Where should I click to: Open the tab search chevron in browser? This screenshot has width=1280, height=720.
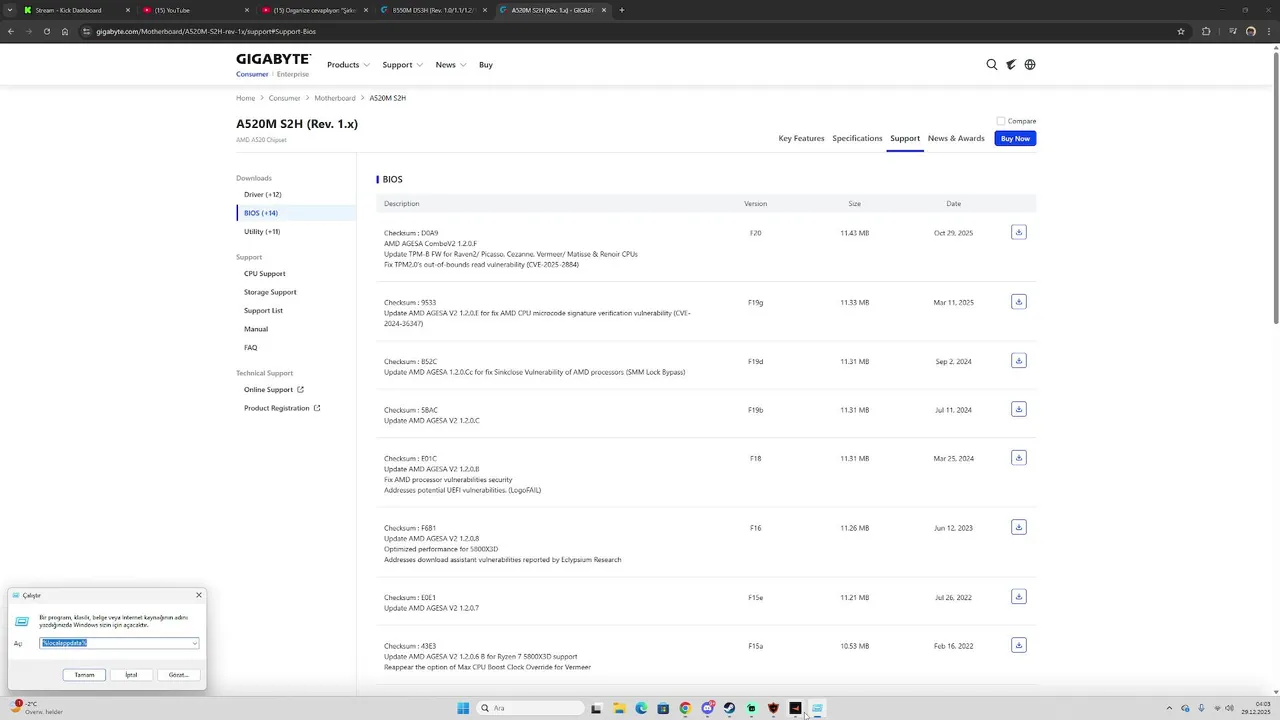[x=11, y=10]
